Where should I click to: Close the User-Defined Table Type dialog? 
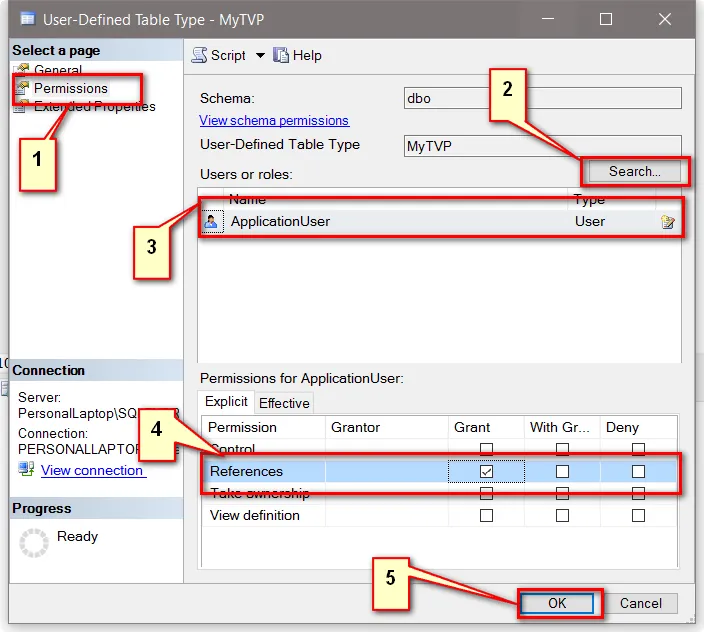[664, 19]
